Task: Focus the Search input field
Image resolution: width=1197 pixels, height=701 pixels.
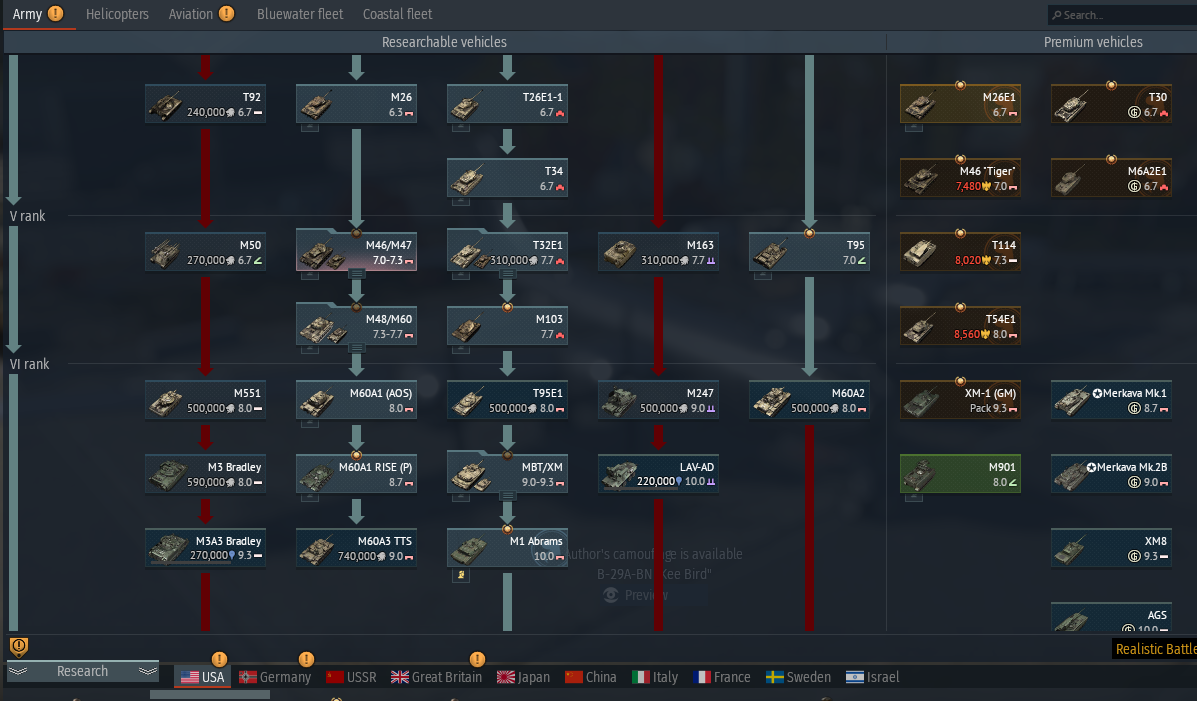Action: [x=1122, y=15]
